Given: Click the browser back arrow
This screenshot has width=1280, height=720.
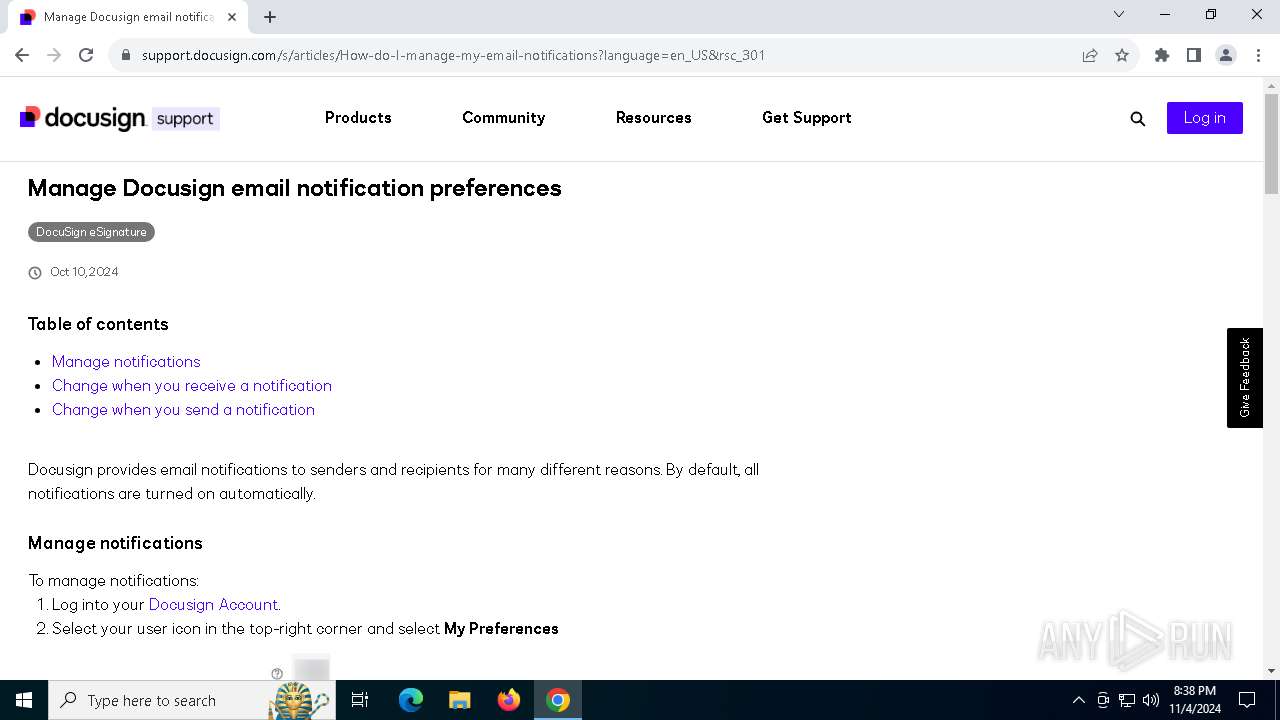Looking at the screenshot, I should pos(22,55).
